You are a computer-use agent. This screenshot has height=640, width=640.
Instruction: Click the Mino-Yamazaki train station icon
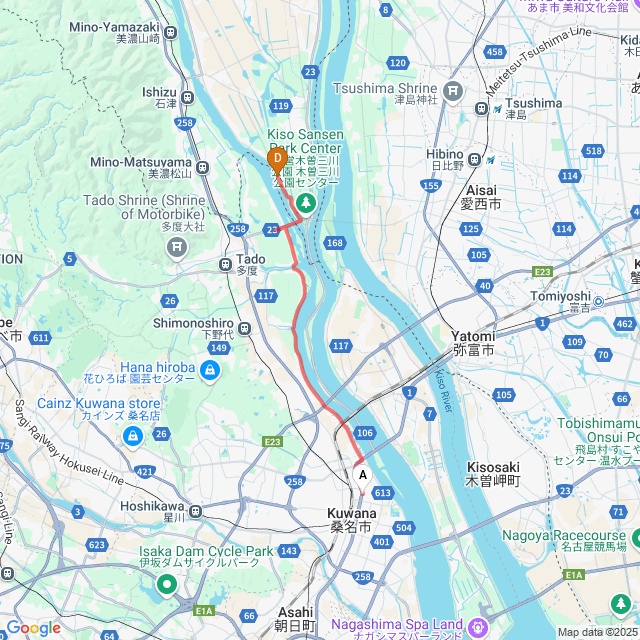point(171,33)
